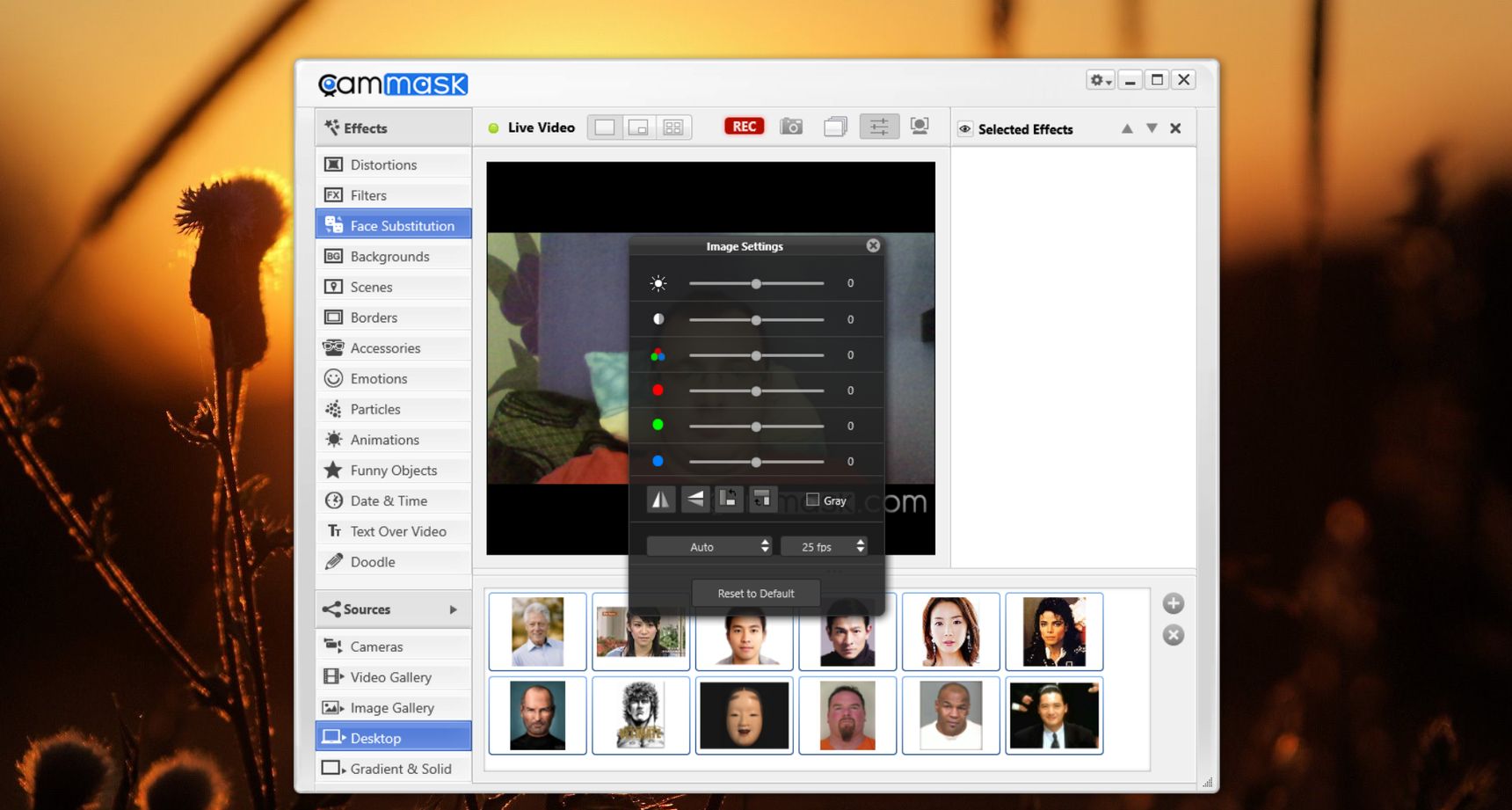Take a snapshot with the camera icon
The width and height of the screenshot is (1512, 810).
(x=791, y=127)
